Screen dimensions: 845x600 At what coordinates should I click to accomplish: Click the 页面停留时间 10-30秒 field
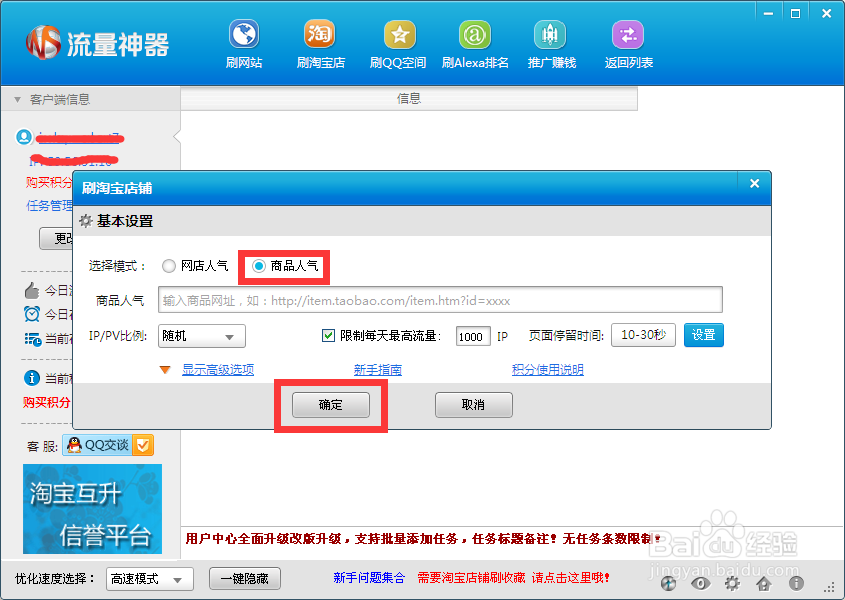tap(643, 335)
